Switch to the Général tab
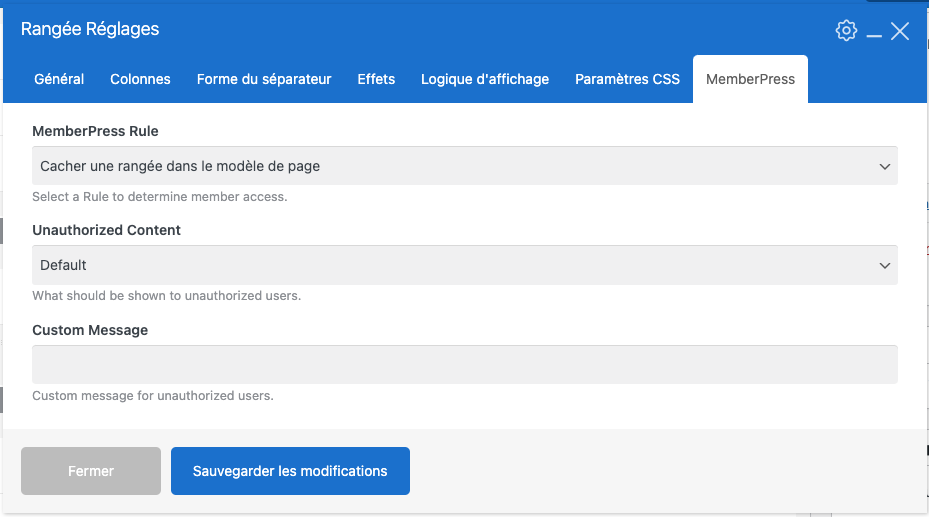This screenshot has width=929, height=517. (59, 79)
